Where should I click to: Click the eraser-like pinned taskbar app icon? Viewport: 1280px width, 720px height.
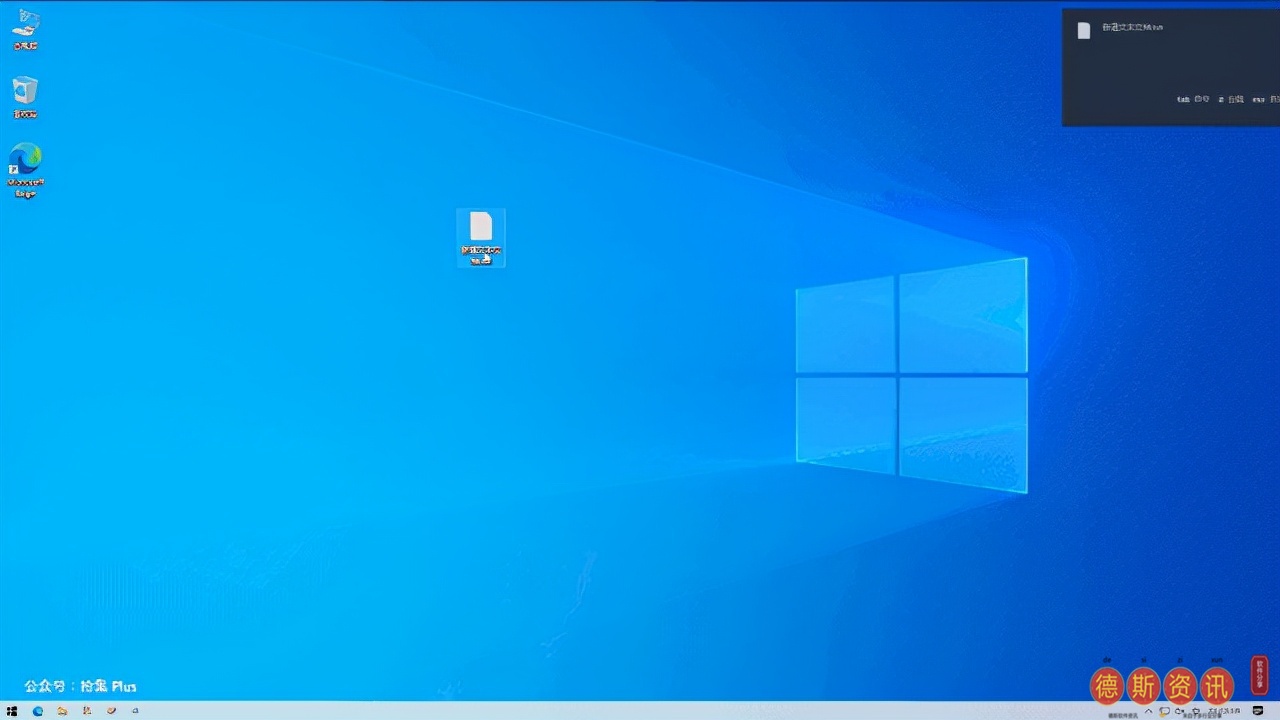click(x=111, y=711)
